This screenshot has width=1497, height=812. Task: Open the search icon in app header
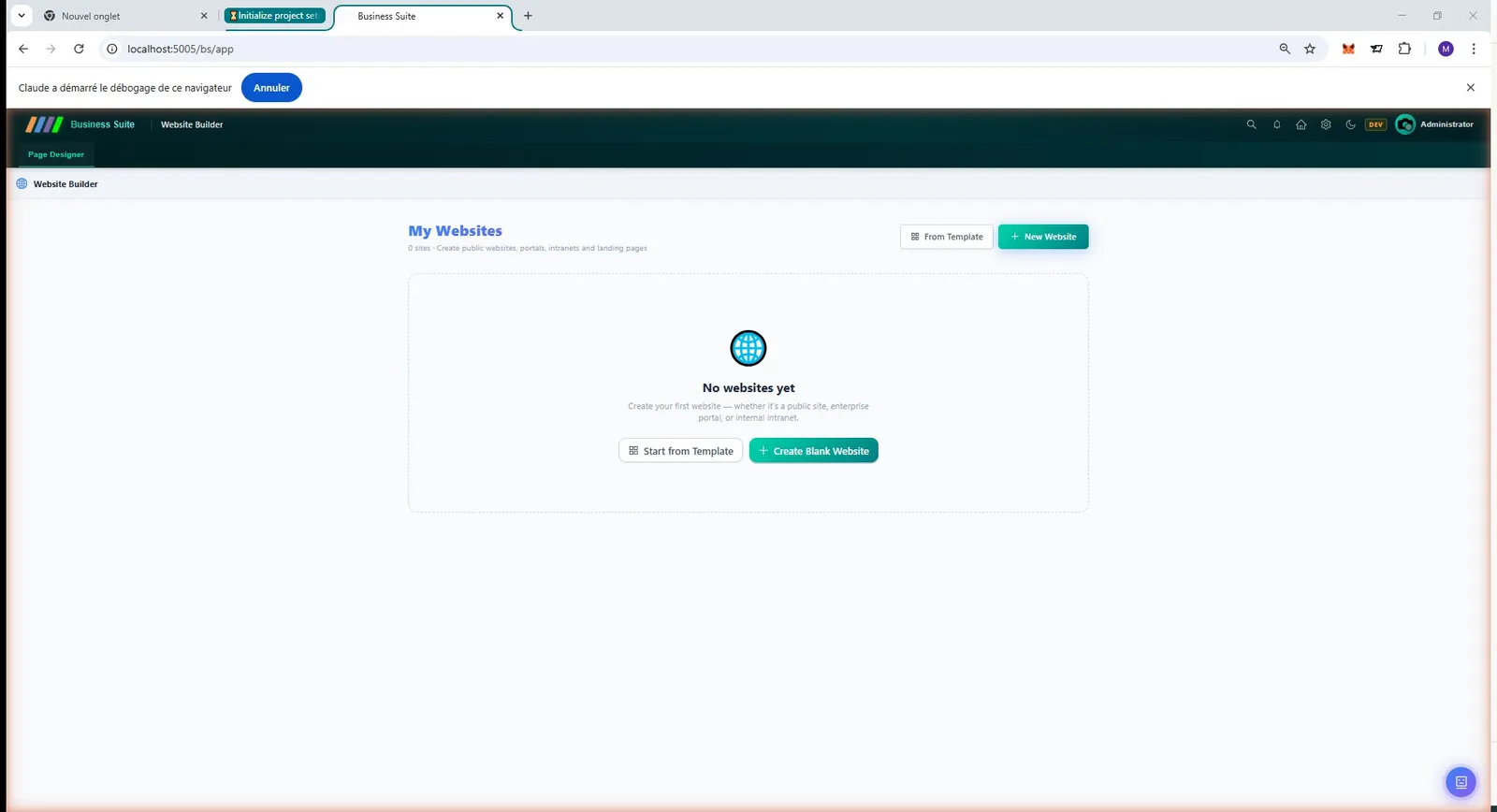(1251, 124)
